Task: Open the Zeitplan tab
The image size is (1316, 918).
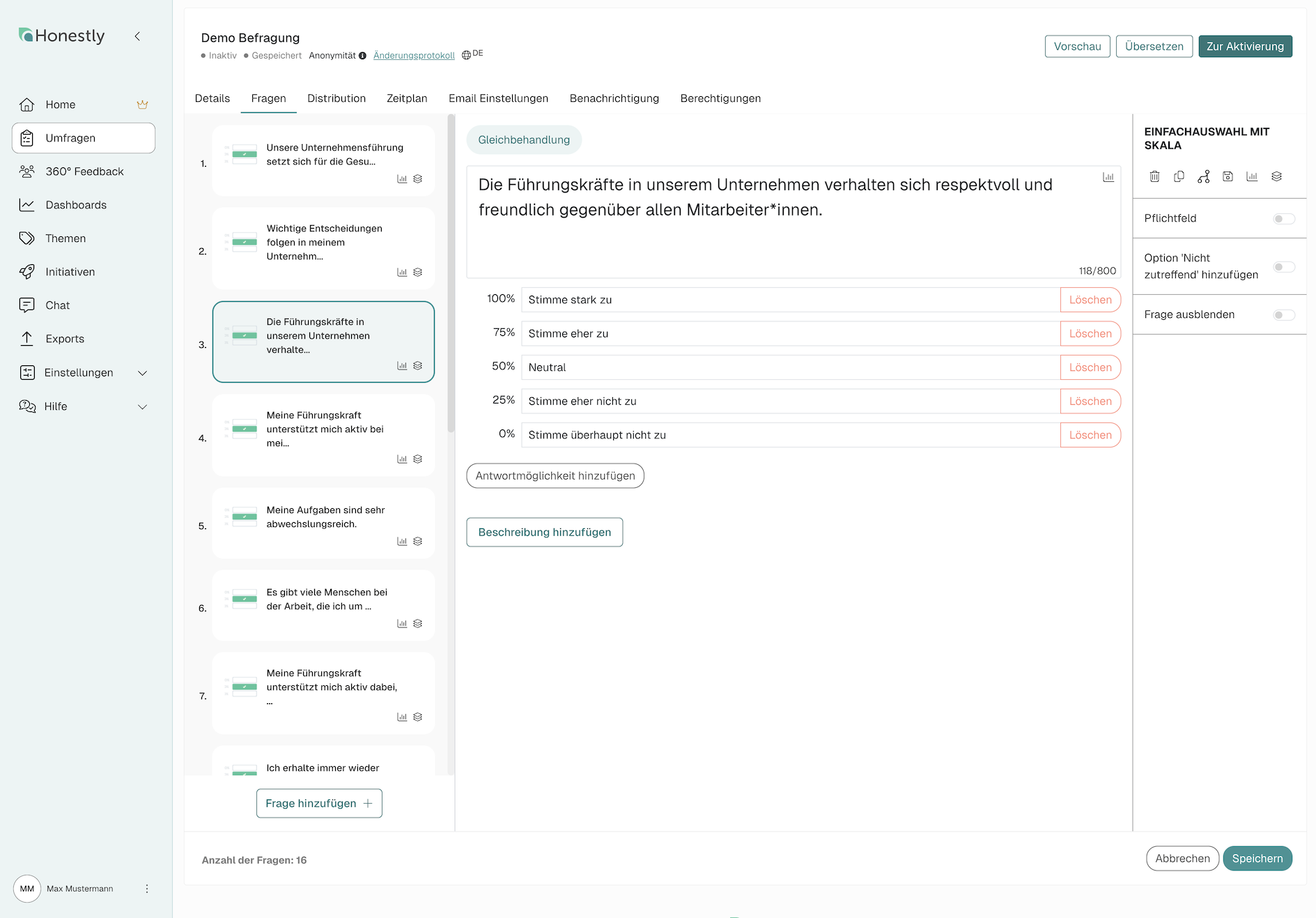Action: (407, 98)
